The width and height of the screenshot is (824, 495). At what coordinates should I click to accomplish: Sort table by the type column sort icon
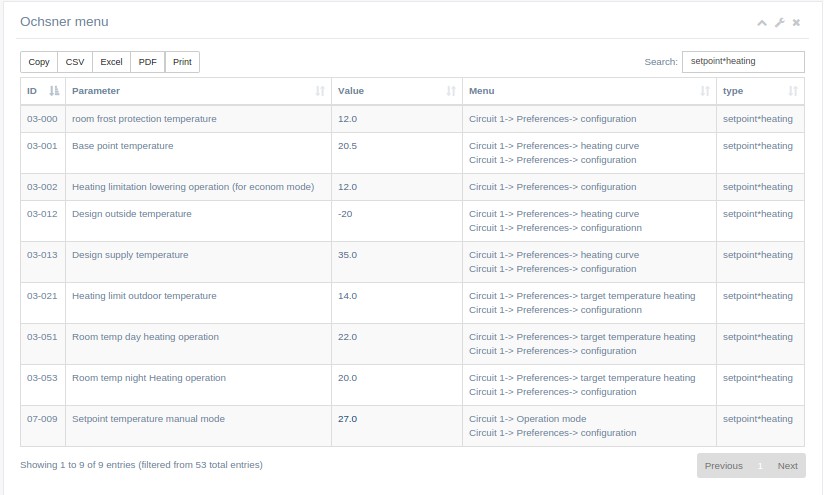[793, 91]
